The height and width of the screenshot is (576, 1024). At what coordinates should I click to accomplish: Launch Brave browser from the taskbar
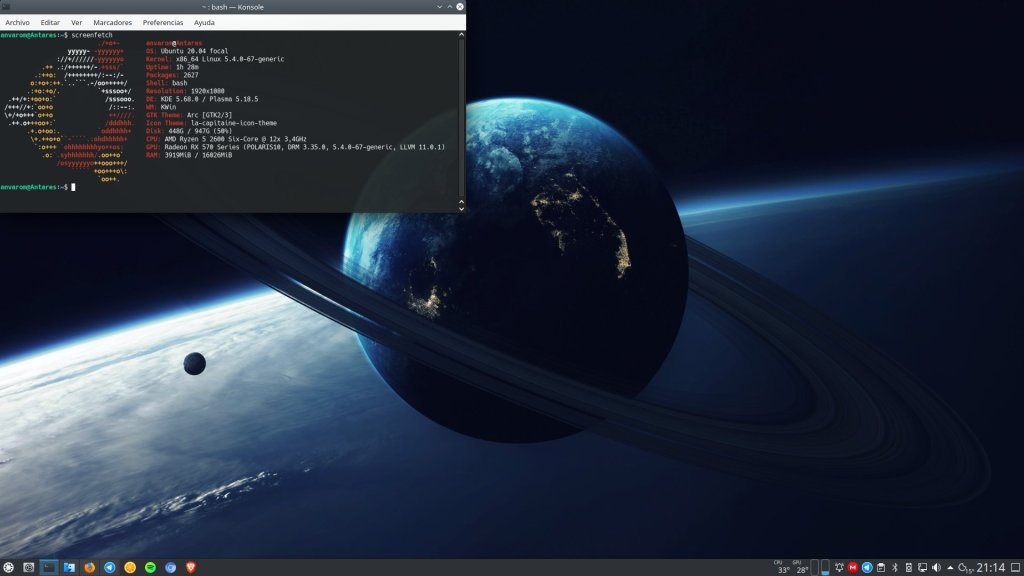click(191, 567)
